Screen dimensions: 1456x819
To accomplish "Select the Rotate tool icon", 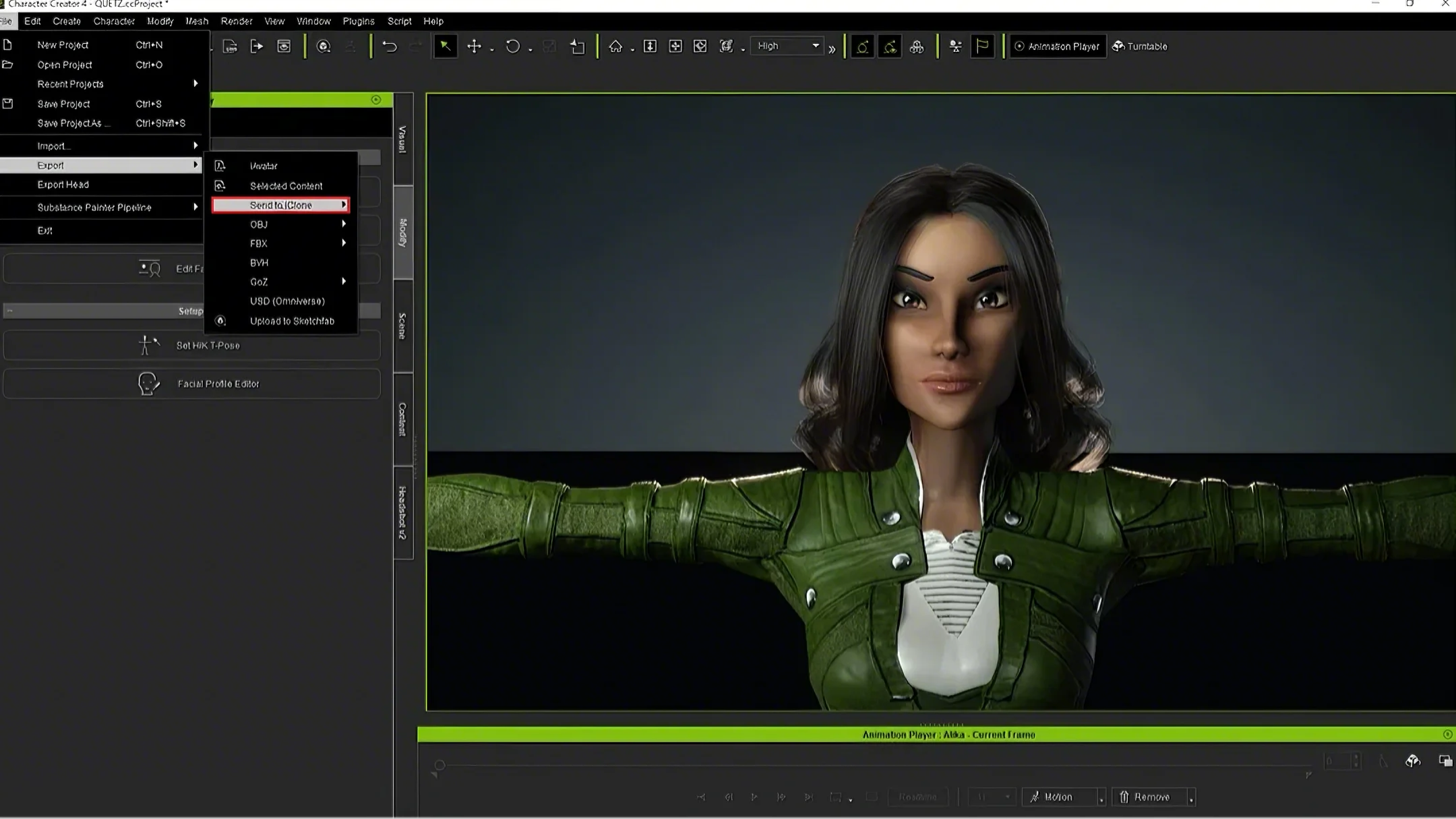I will (x=512, y=47).
